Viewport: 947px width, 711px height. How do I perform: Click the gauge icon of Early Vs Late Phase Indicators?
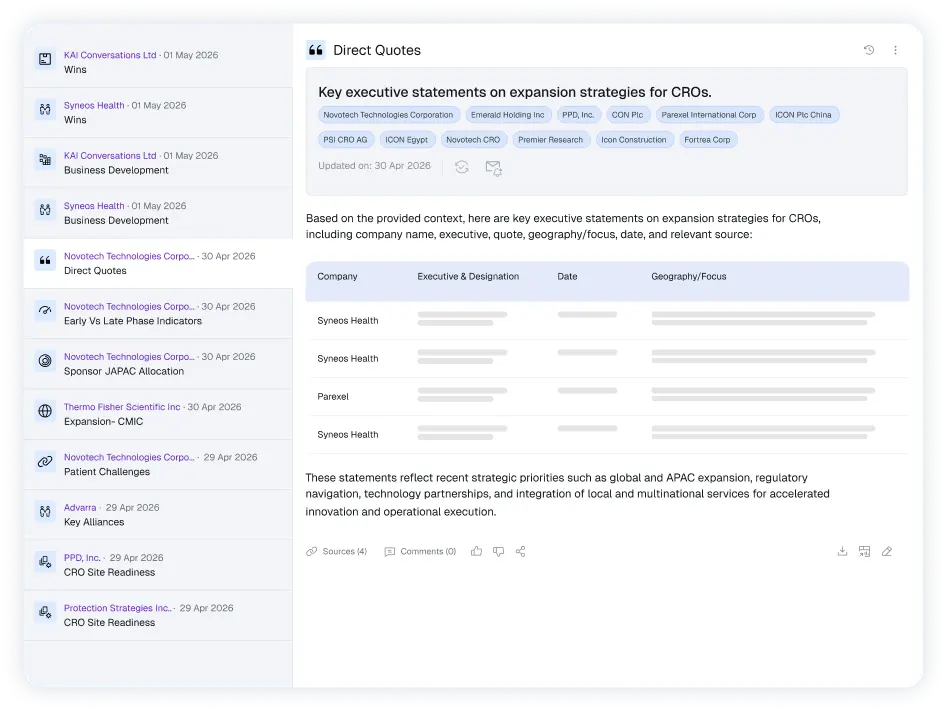[45, 310]
